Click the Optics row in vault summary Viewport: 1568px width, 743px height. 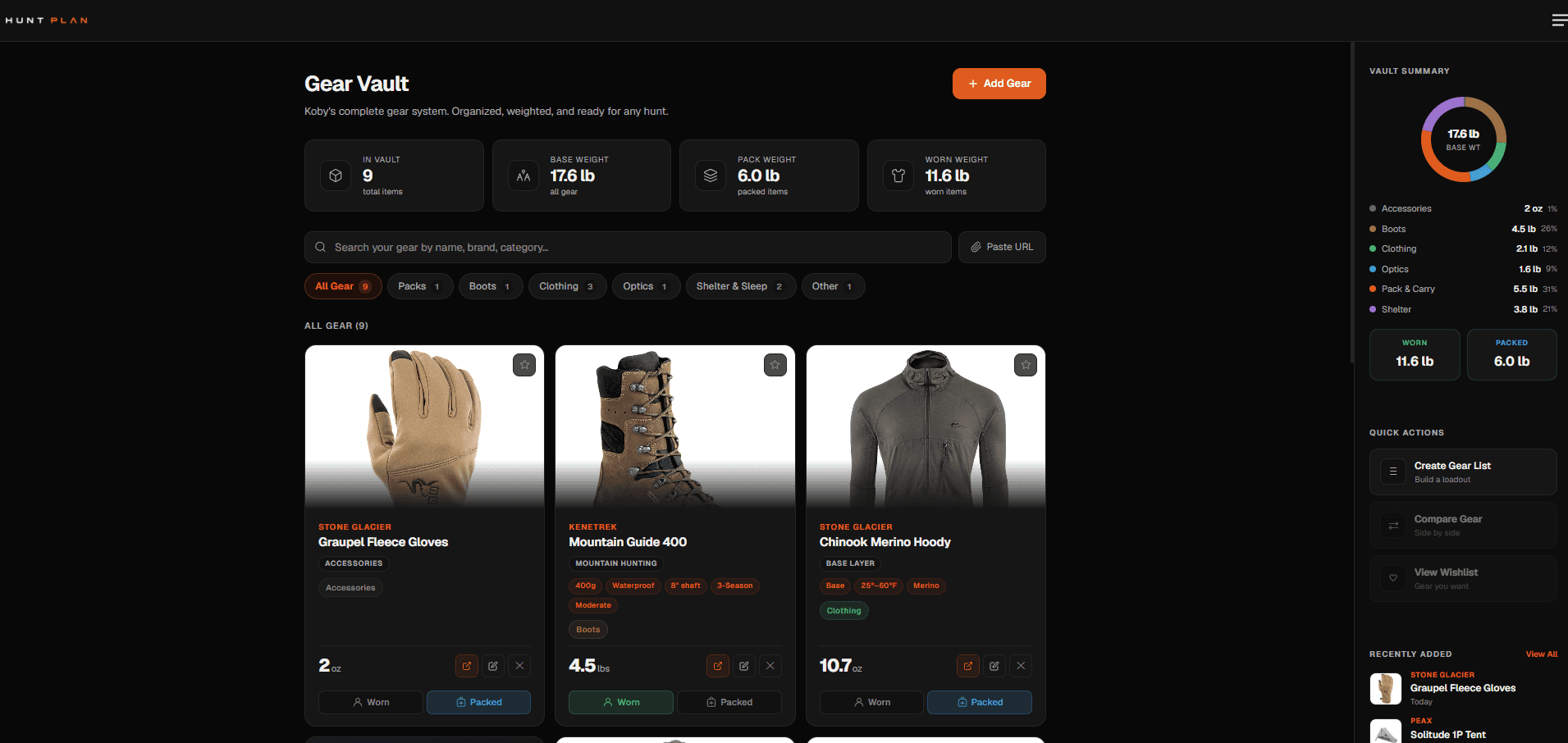pyautogui.click(x=1463, y=269)
